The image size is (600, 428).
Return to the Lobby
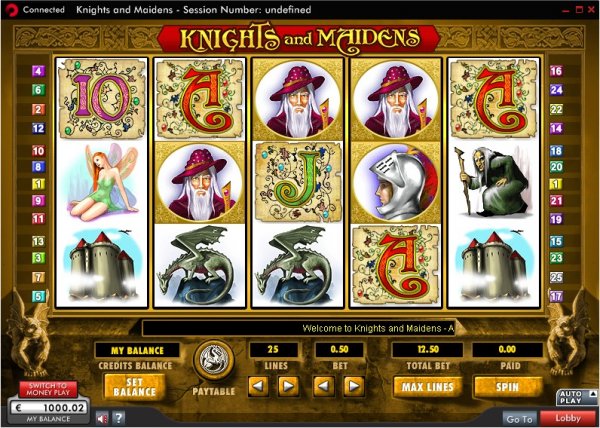pos(568,418)
